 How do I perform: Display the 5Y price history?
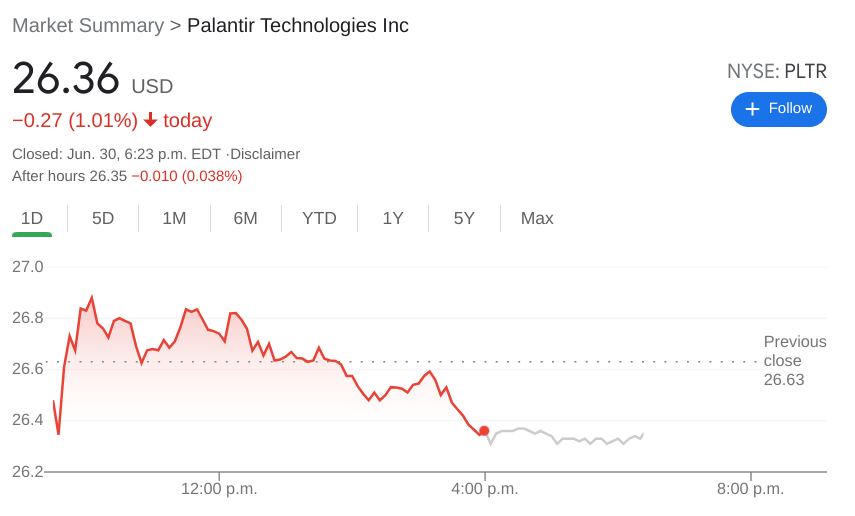click(464, 218)
